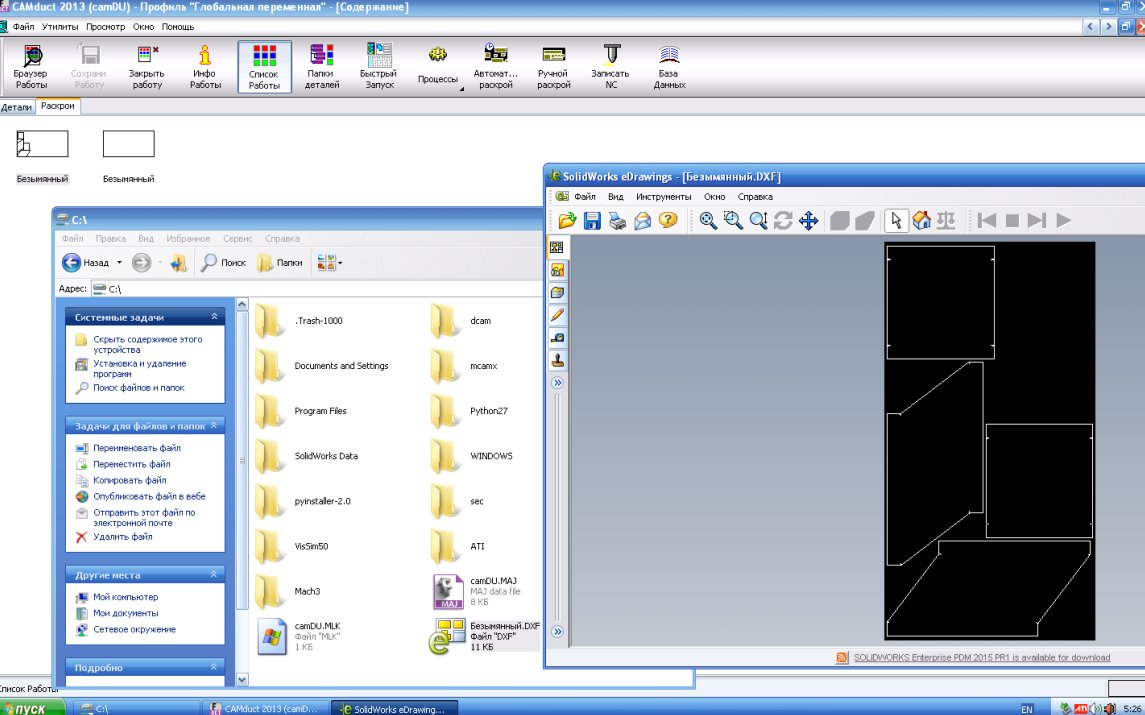This screenshot has width=1145, height=715.
Task: Click Удалить файл task link
Action: pyautogui.click(x=123, y=537)
